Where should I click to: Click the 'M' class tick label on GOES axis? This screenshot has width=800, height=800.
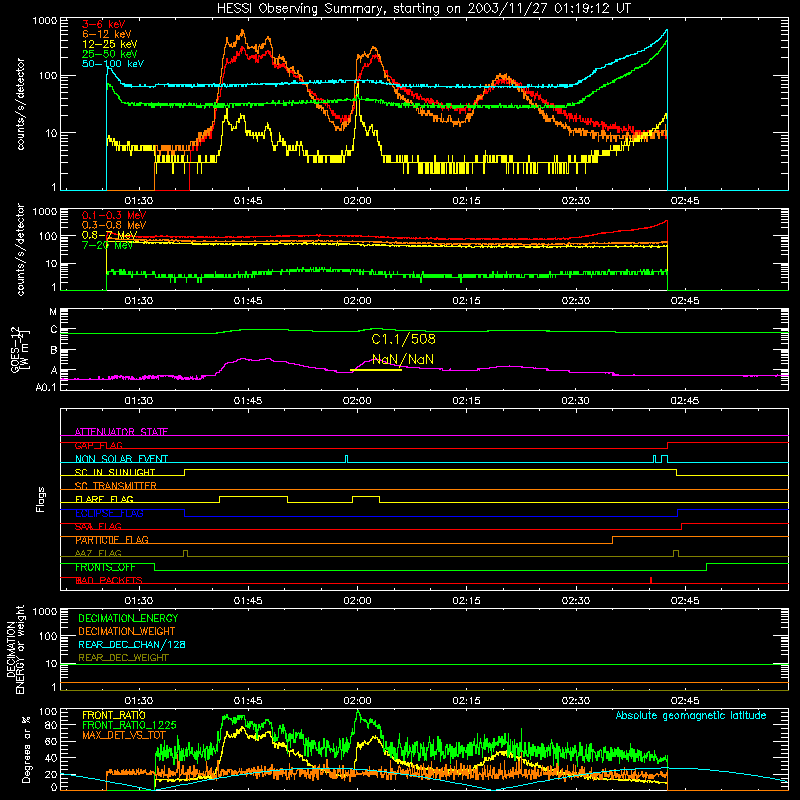coord(53,312)
